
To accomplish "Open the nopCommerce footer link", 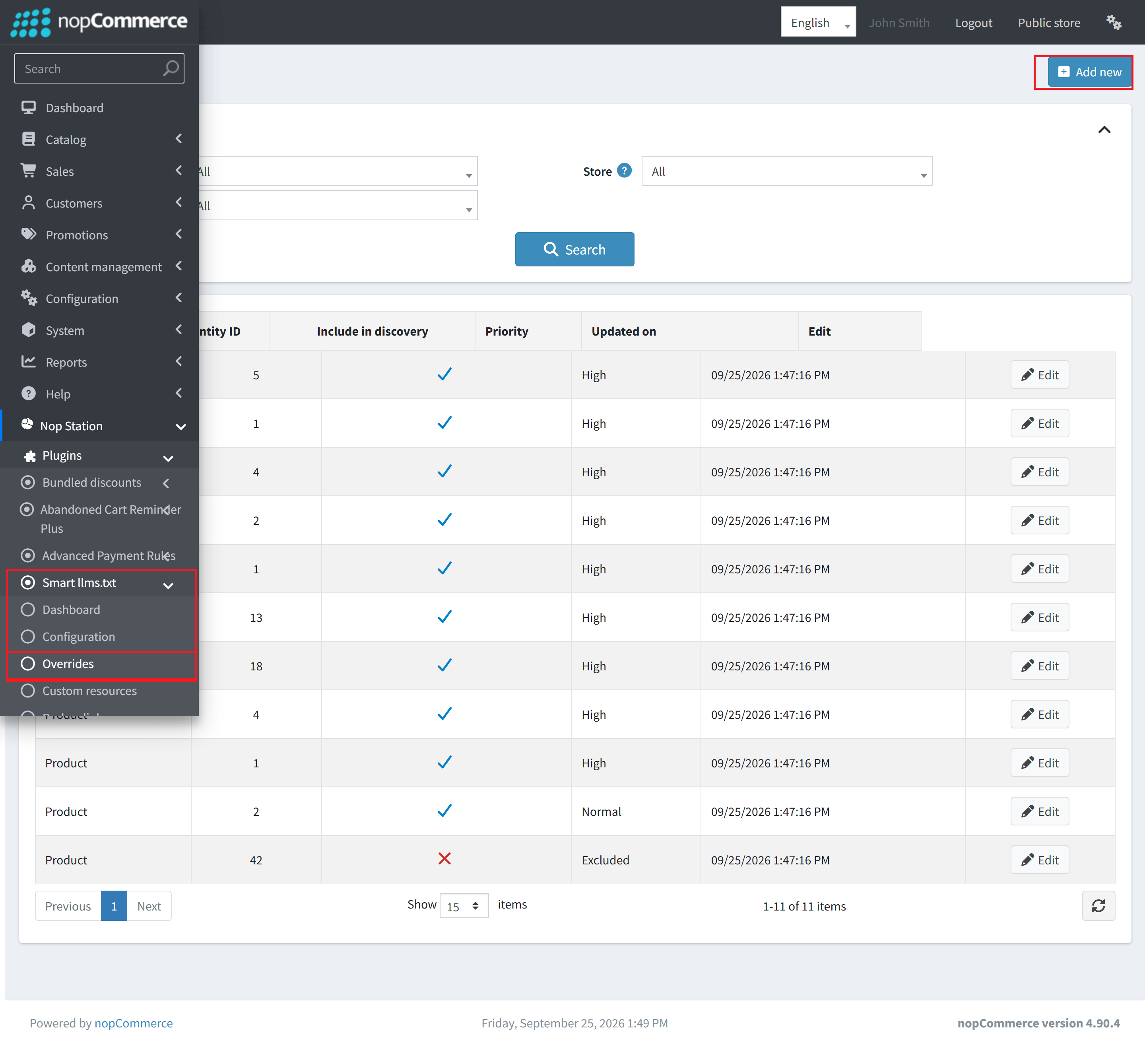I will [x=134, y=1023].
